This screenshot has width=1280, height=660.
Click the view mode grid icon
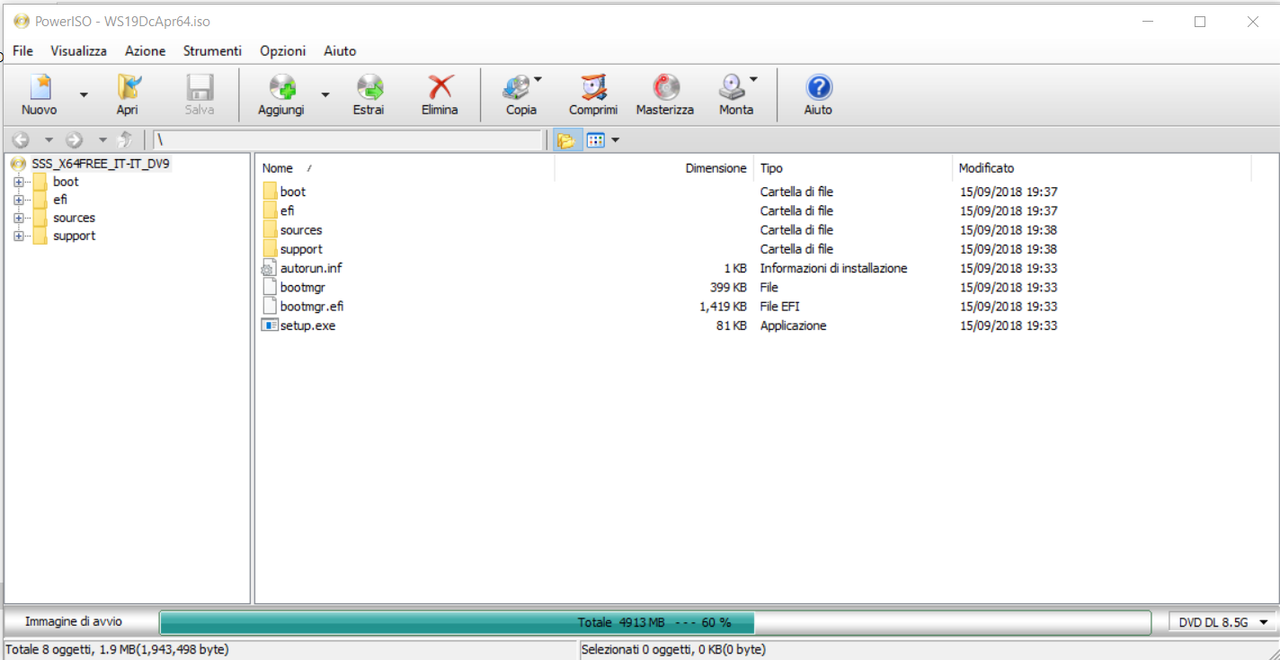pos(596,140)
